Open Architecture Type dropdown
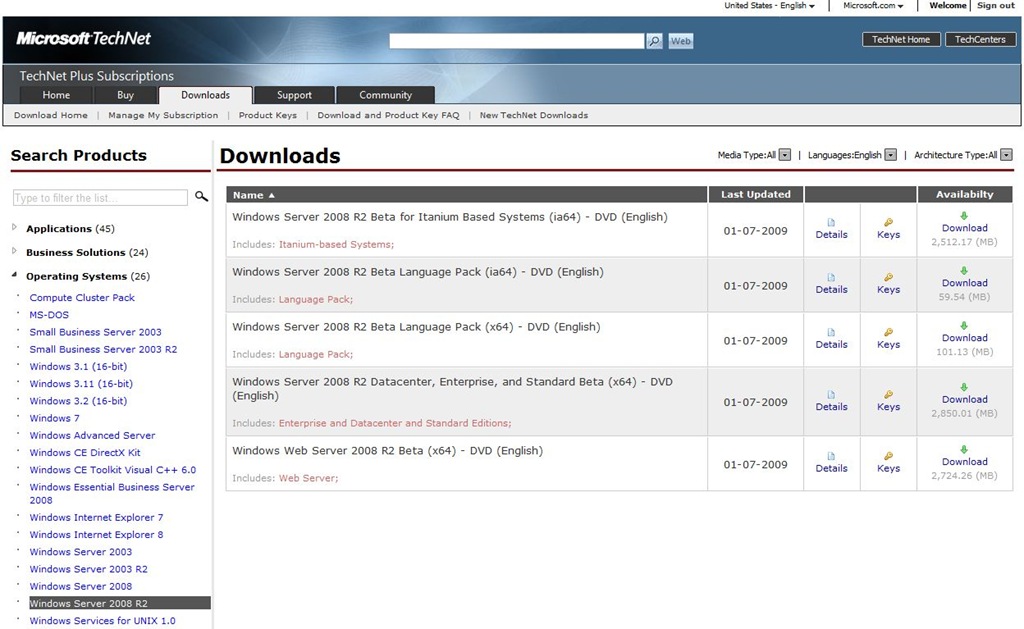Viewport: 1024px width, 629px height. [1006, 155]
